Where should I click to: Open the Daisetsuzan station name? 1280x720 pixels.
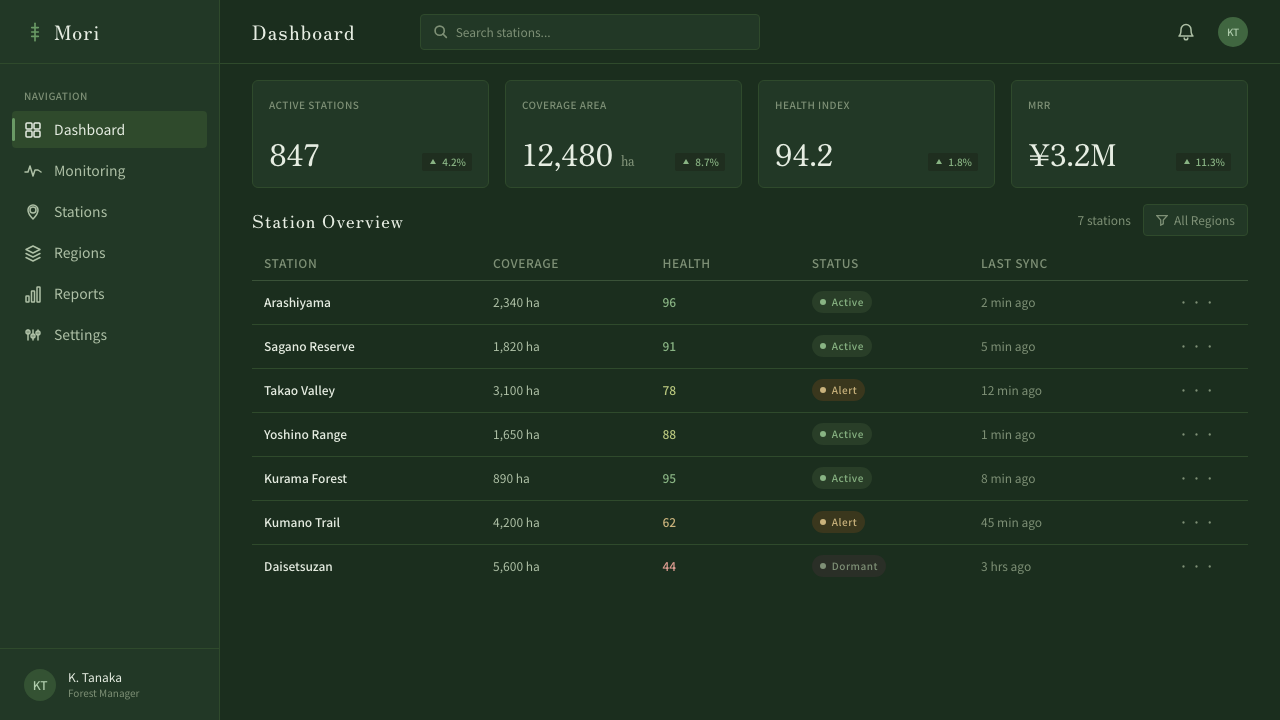coord(298,566)
